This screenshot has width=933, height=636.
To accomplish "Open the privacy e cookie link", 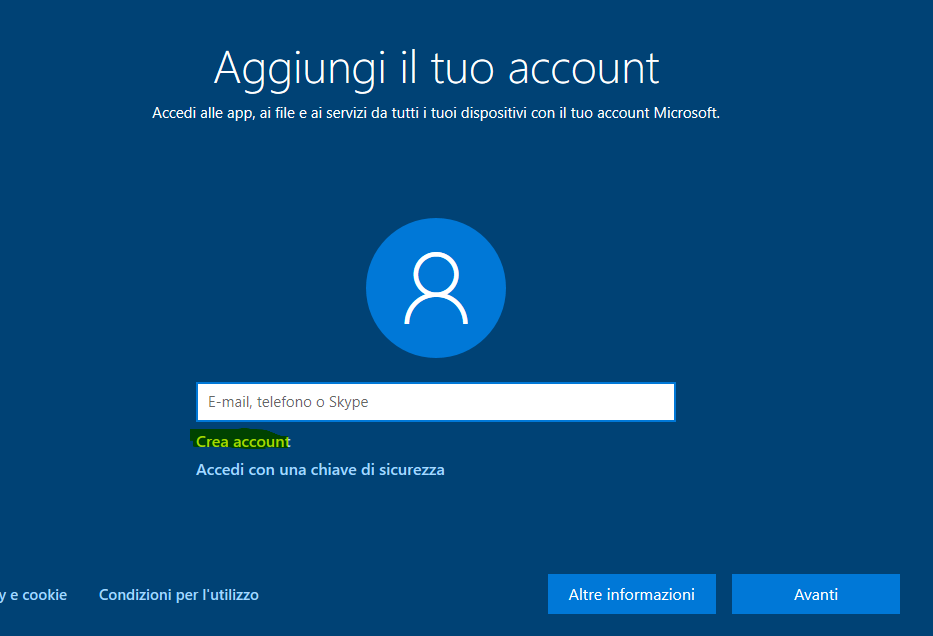I will (33, 595).
